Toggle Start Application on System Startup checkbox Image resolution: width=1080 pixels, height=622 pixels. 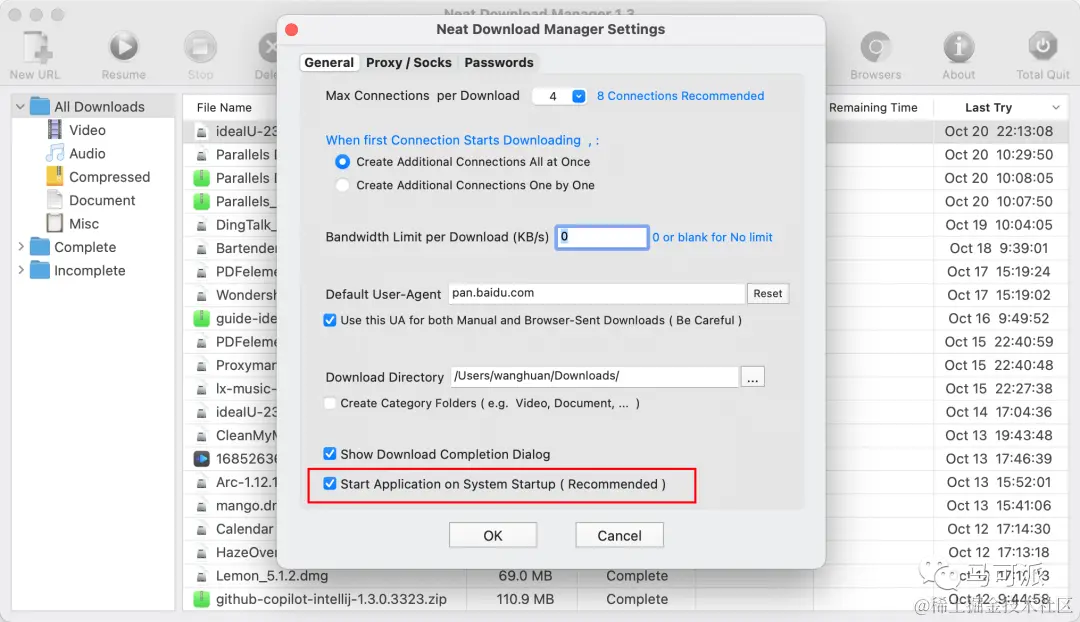330,484
